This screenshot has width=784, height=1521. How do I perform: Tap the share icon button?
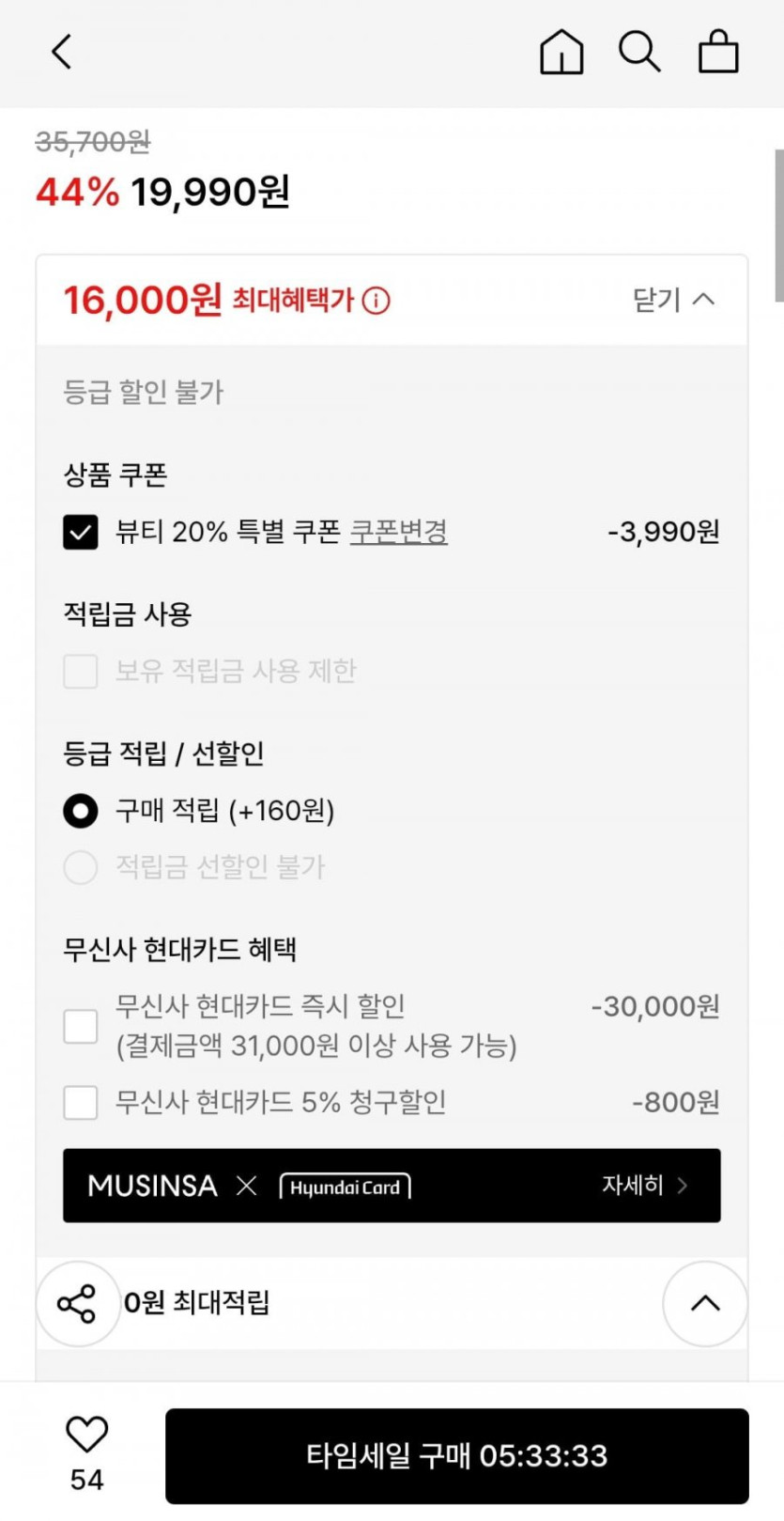coord(78,1303)
